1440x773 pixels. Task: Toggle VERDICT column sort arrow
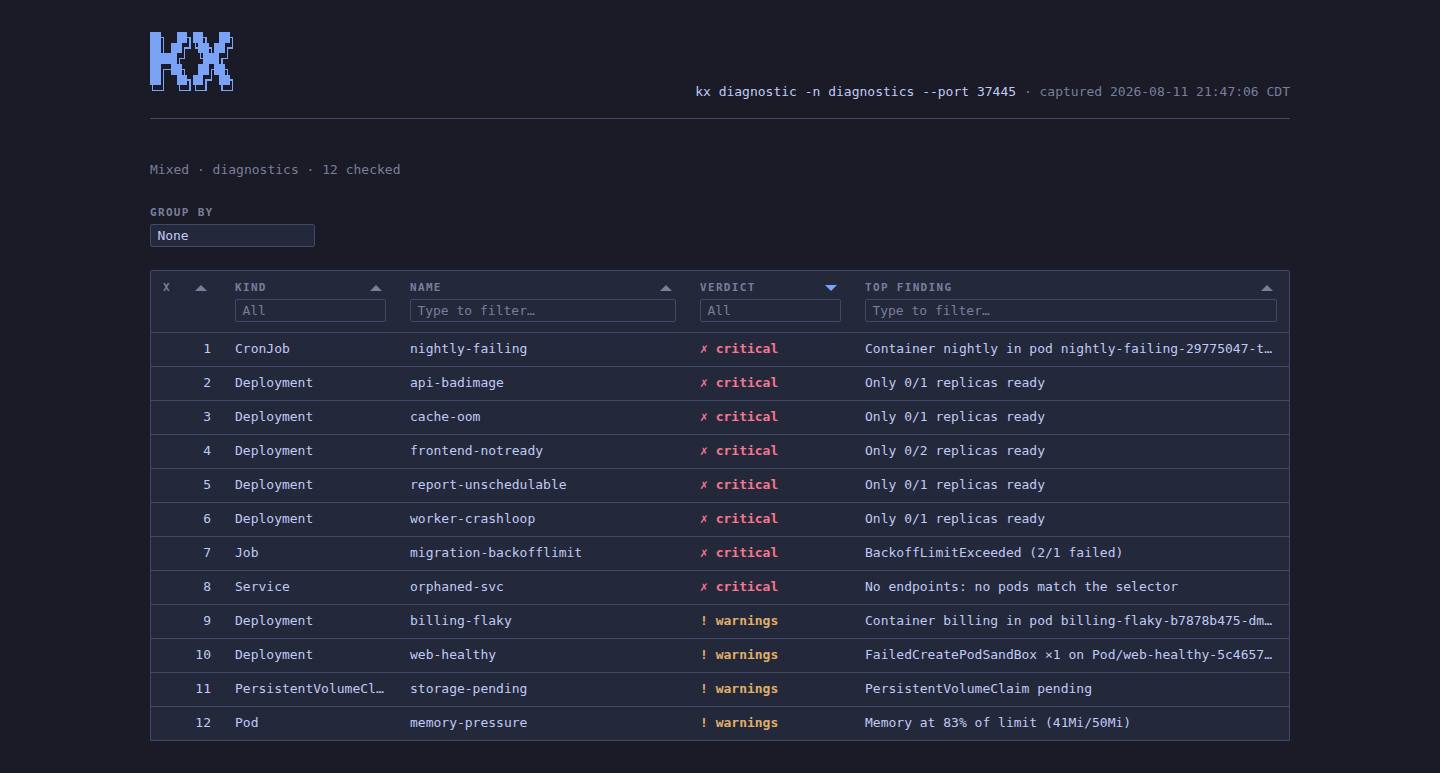click(x=831, y=288)
